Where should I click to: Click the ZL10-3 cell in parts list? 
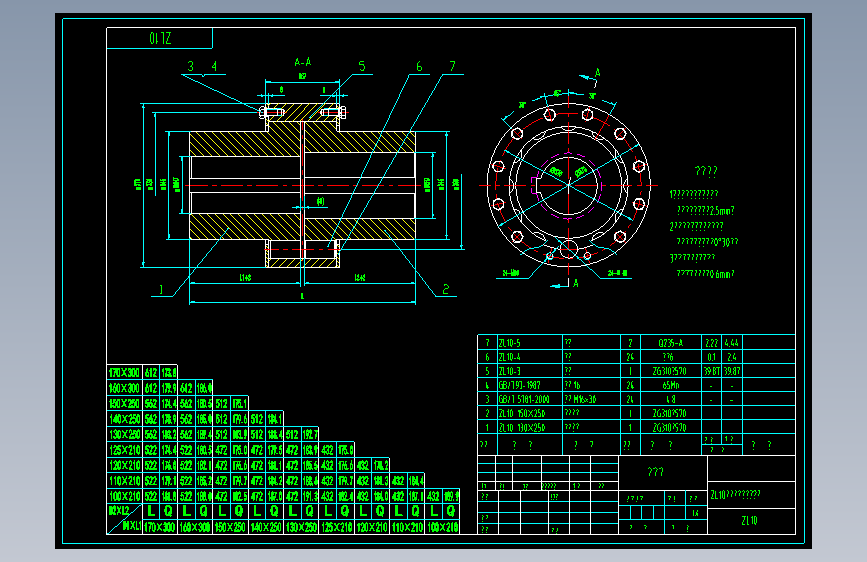coord(530,371)
